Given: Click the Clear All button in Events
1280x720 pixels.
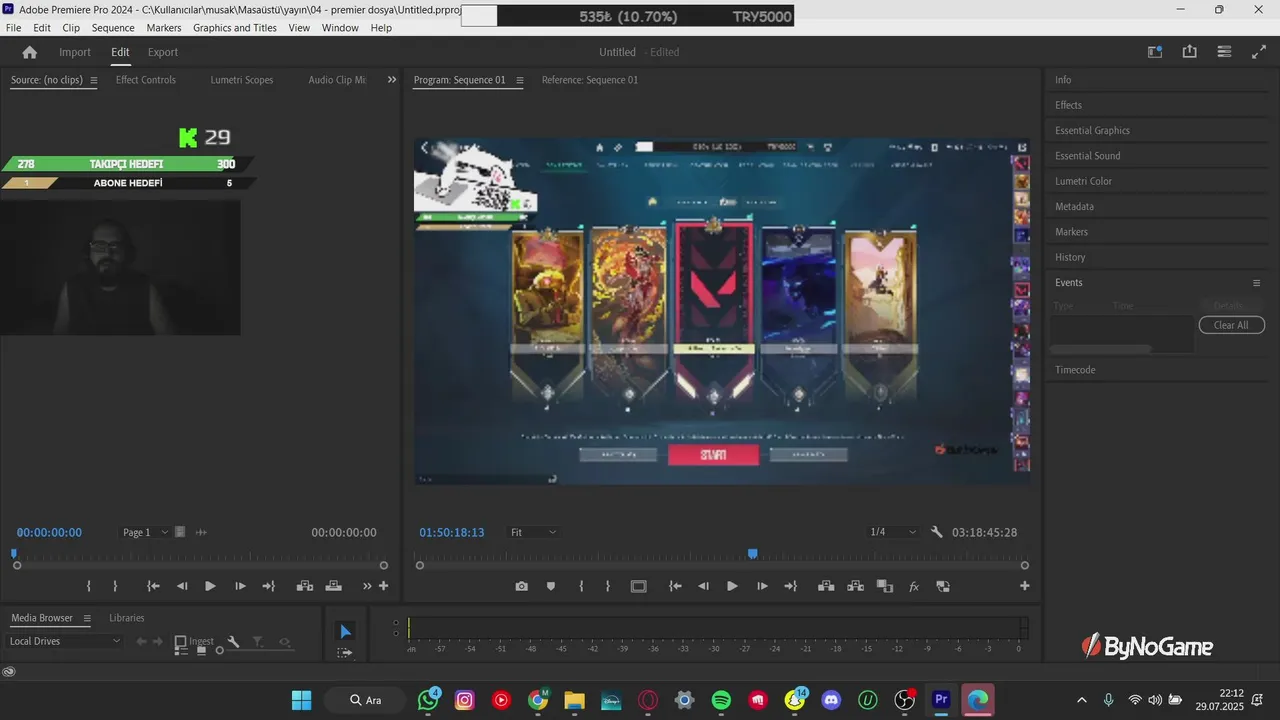Looking at the screenshot, I should 1231,325.
